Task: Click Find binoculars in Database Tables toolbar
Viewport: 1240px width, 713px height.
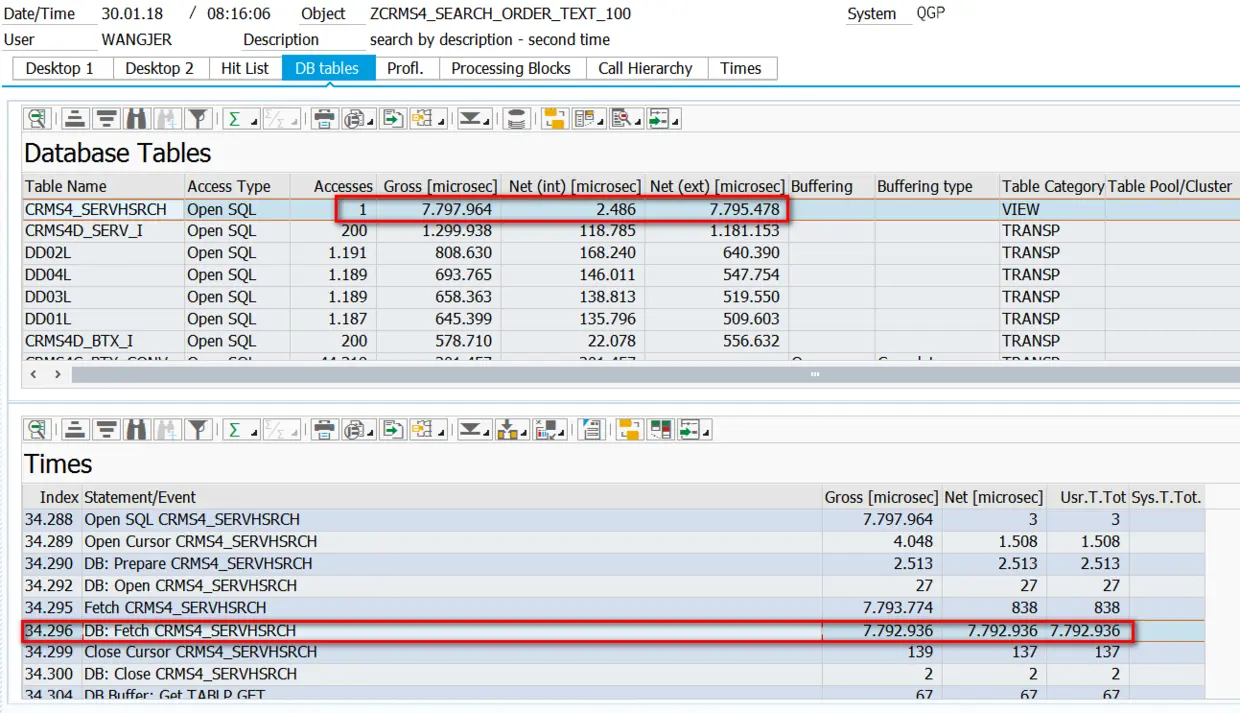Action: (137, 119)
